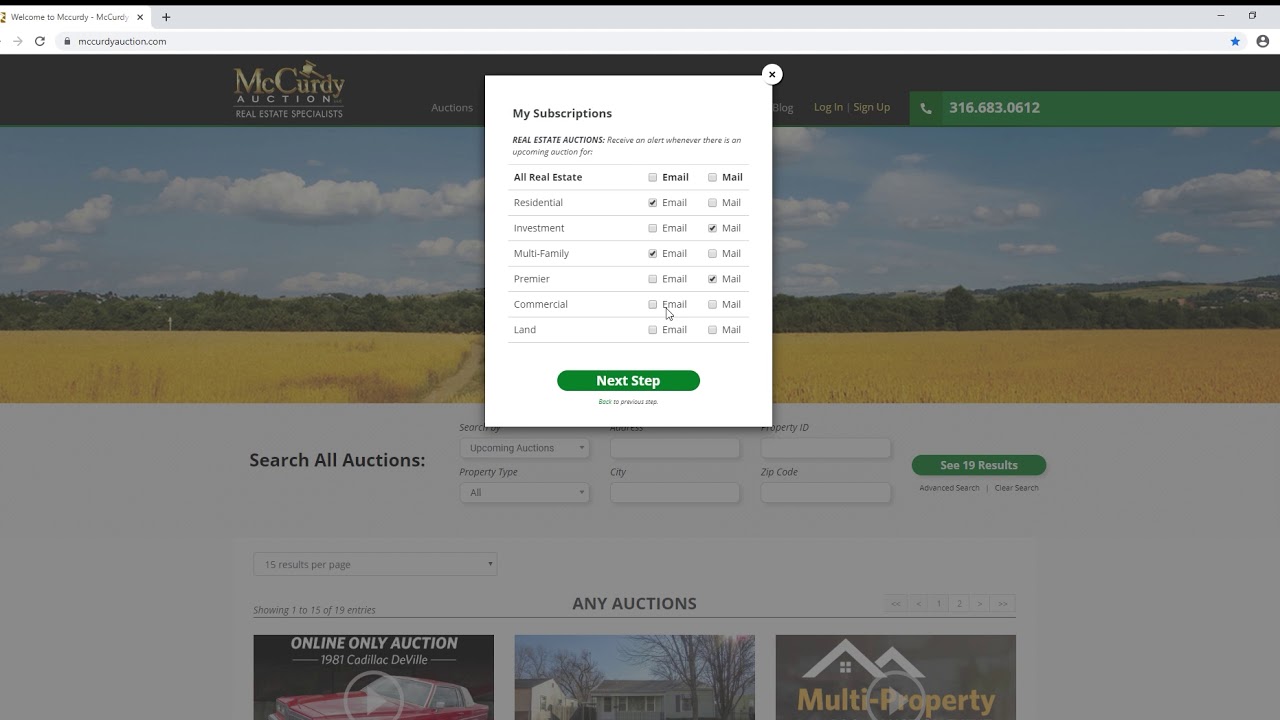The height and width of the screenshot is (720, 1280).
Task: Check Multi-Family Mail checkbox
Action: coord(712,253)
